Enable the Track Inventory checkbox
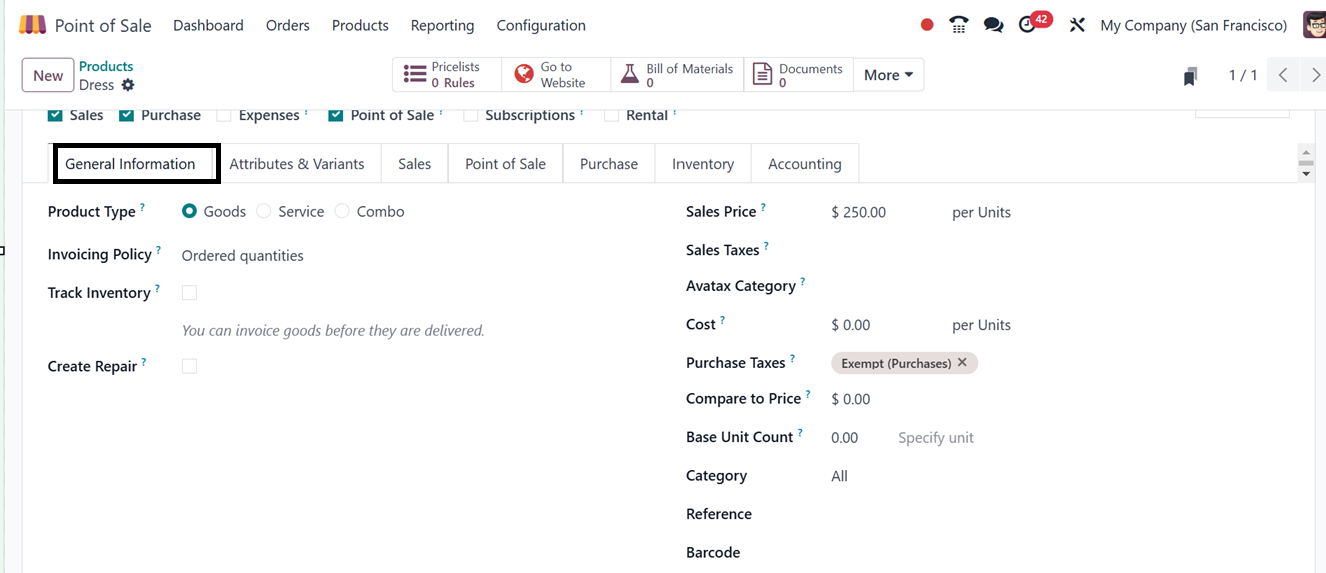 coord(190,293)
